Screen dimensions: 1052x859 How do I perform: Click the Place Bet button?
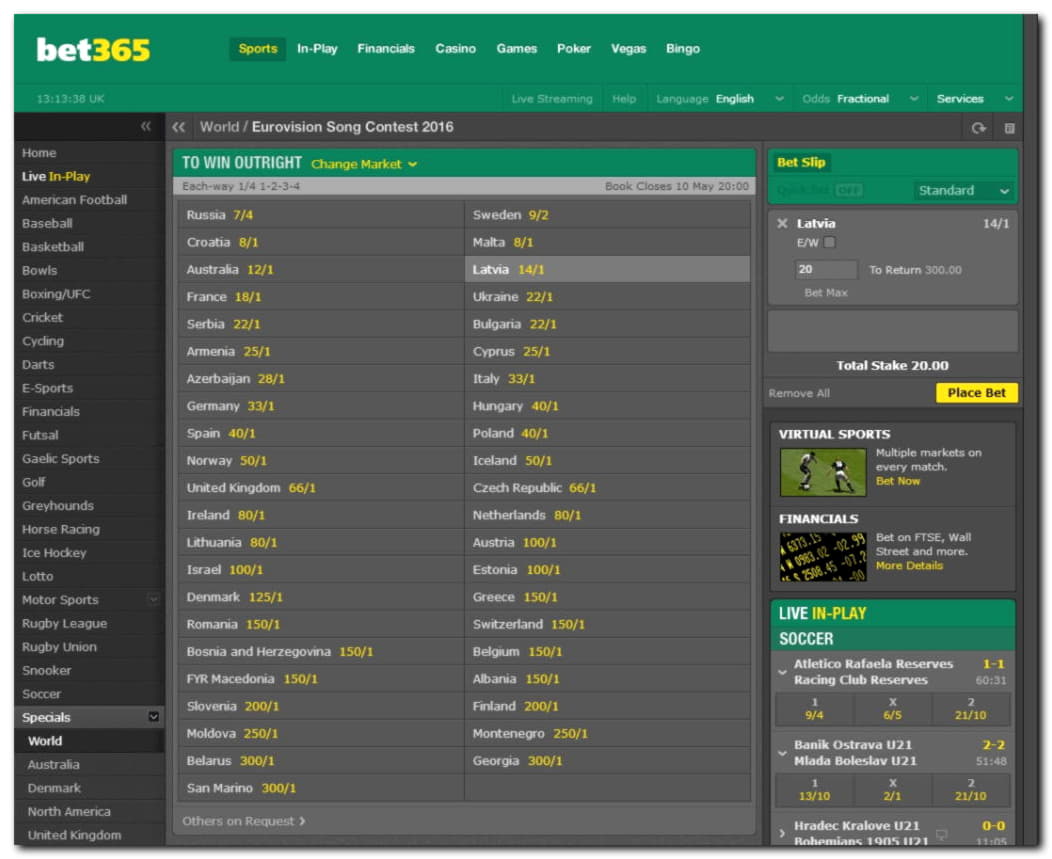976,393
